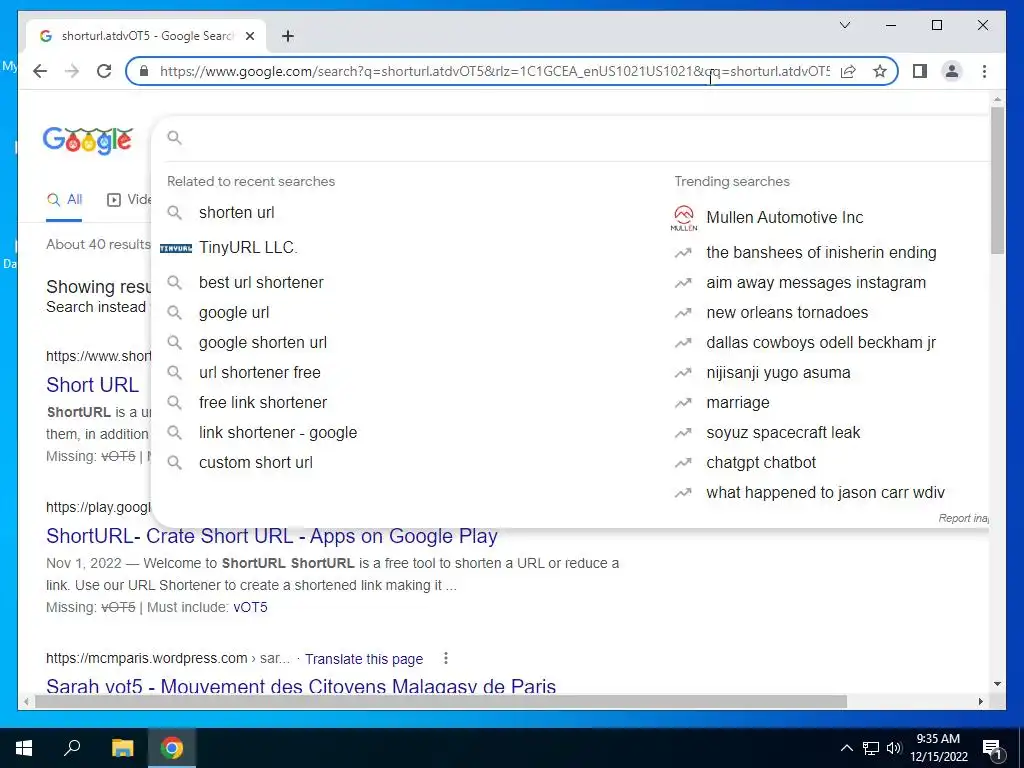The width and height of the screenshot is (1024, 768).
Task: Go back using the browser back arrow
Action: pyautogui.click(x=40, y=71)
